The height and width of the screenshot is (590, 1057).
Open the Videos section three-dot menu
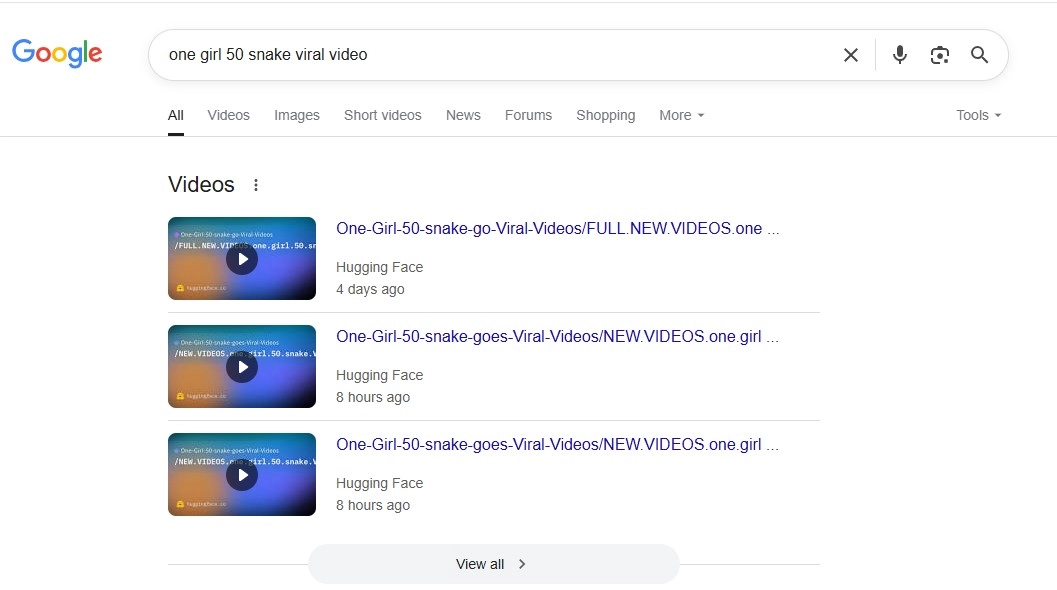[256, 185]
